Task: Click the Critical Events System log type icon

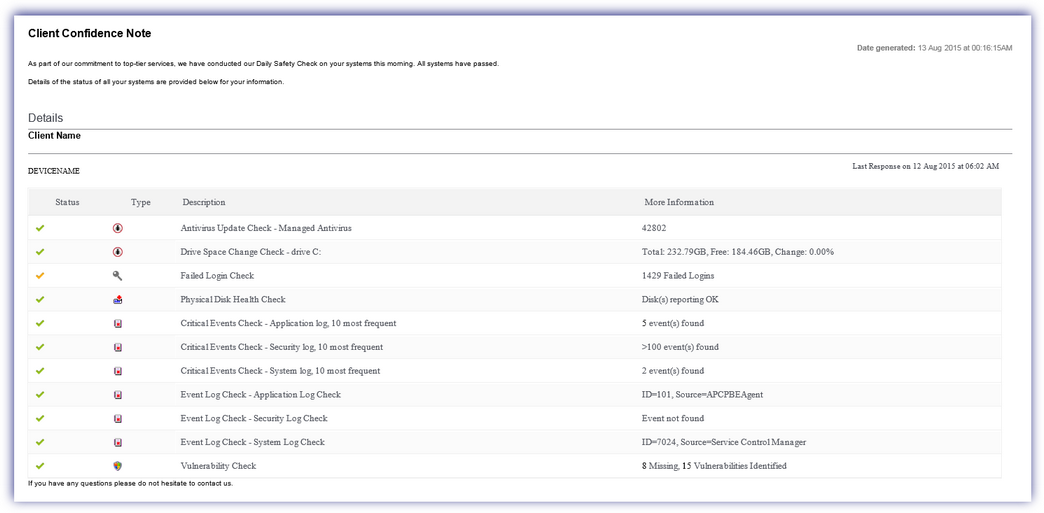Action: pyautogui.click(x=118, y=371)
